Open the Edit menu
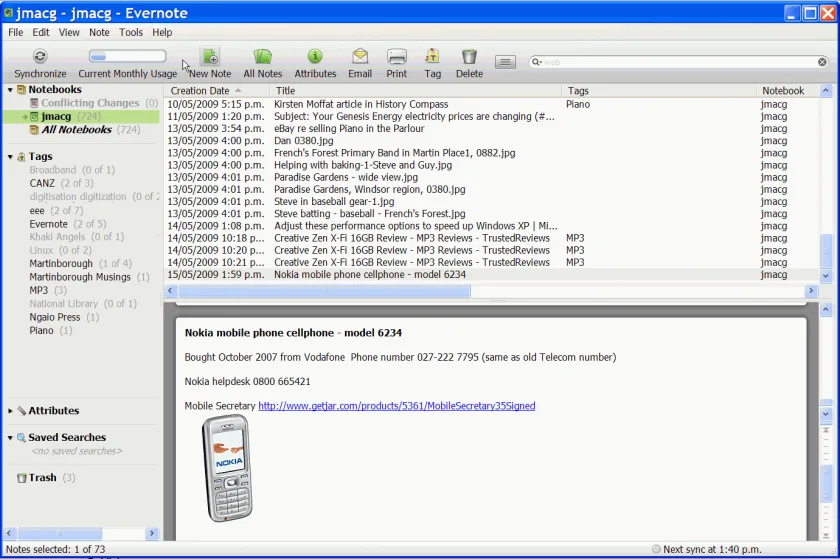This screenshot has height=559, width=840. 41,32
